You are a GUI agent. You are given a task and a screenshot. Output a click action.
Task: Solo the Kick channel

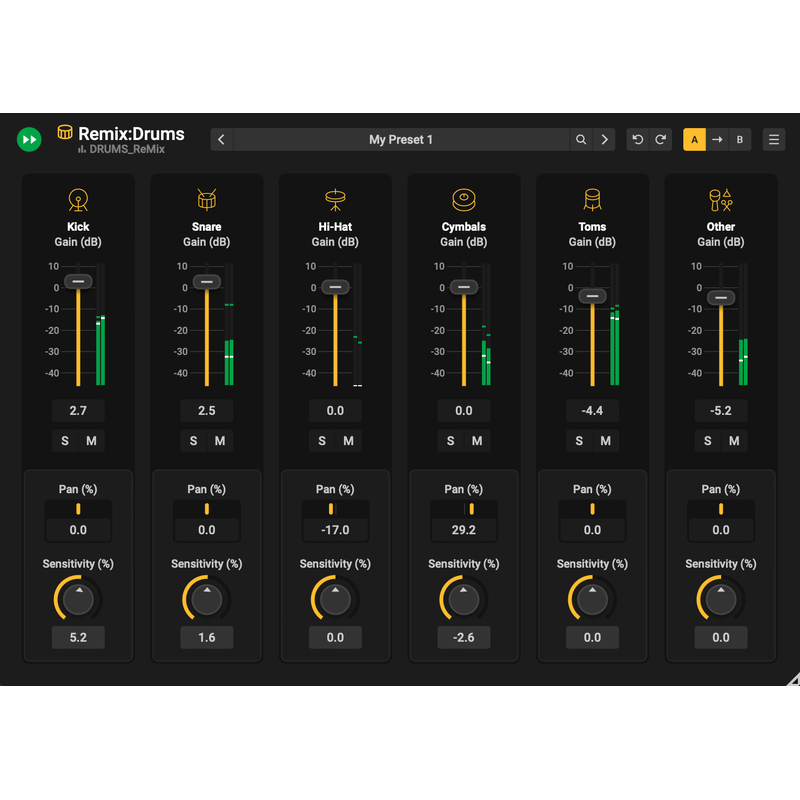click(x=65, y=441)
